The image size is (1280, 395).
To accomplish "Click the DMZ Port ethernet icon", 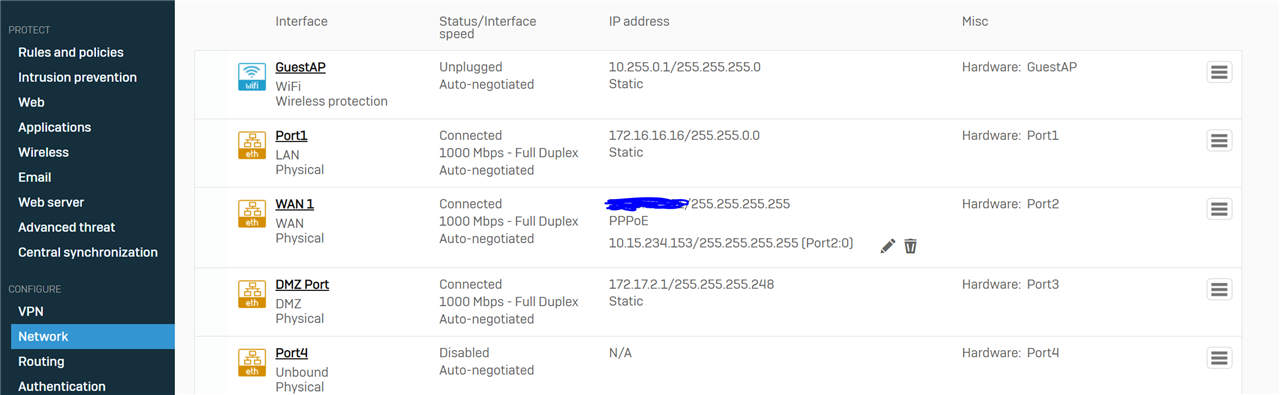I will (252, 294).
